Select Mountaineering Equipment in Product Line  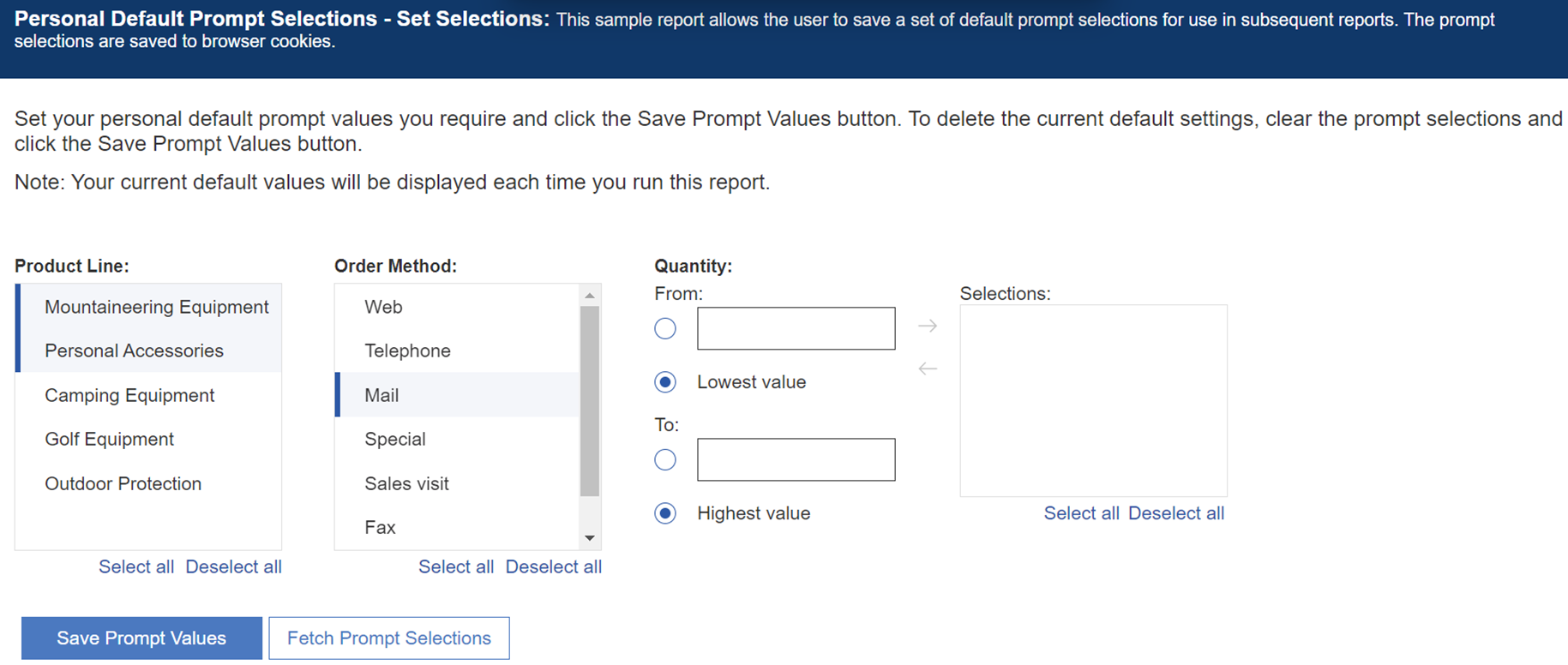pyautogui.click(x=156, y=307)
